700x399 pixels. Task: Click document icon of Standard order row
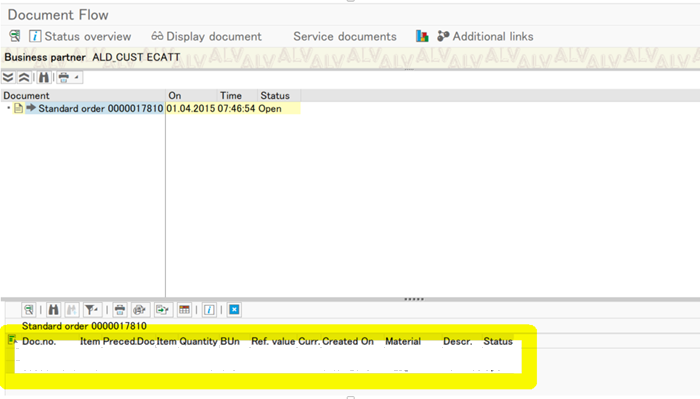pyautogui.click(x=18, y=108)
